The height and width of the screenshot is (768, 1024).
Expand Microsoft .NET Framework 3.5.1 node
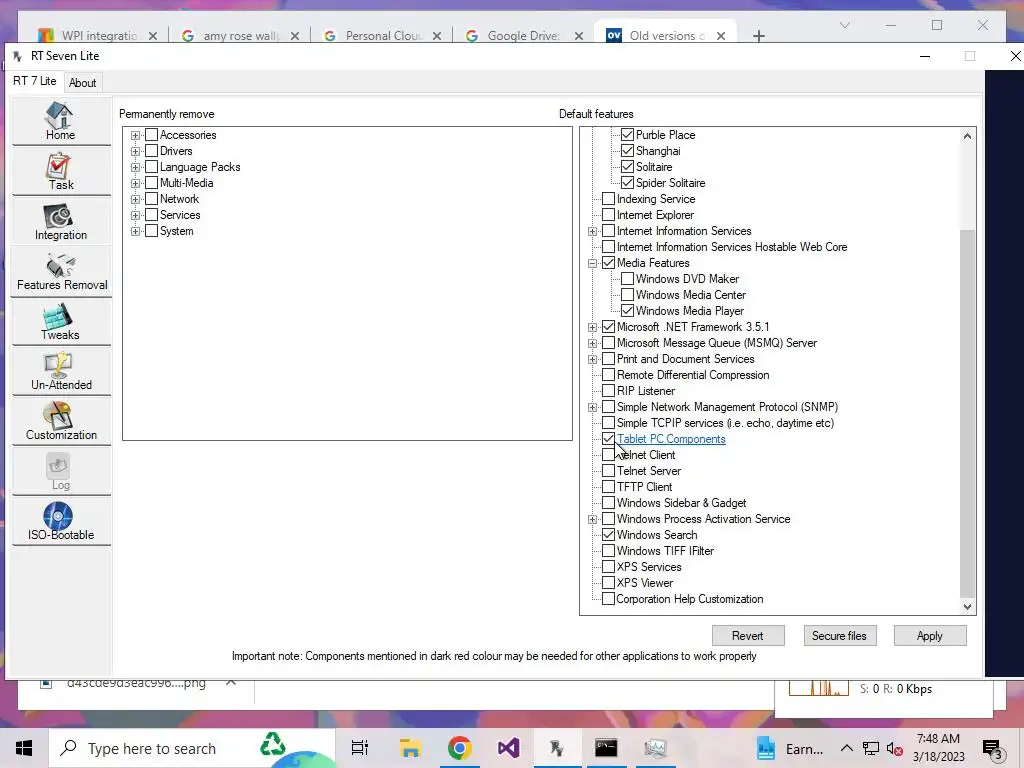(592, 327)
